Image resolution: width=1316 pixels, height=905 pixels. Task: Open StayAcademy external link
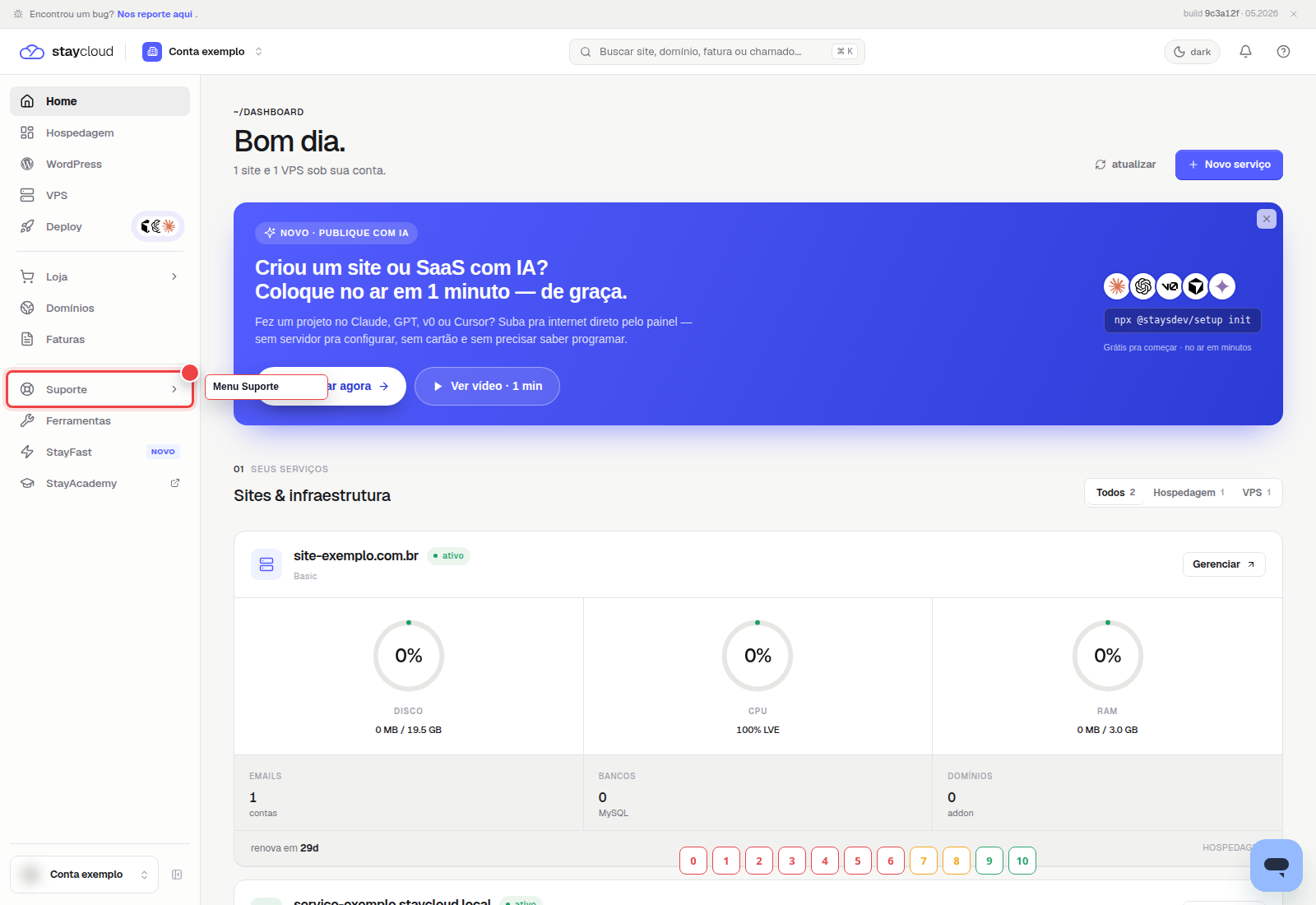click(100, 483)
